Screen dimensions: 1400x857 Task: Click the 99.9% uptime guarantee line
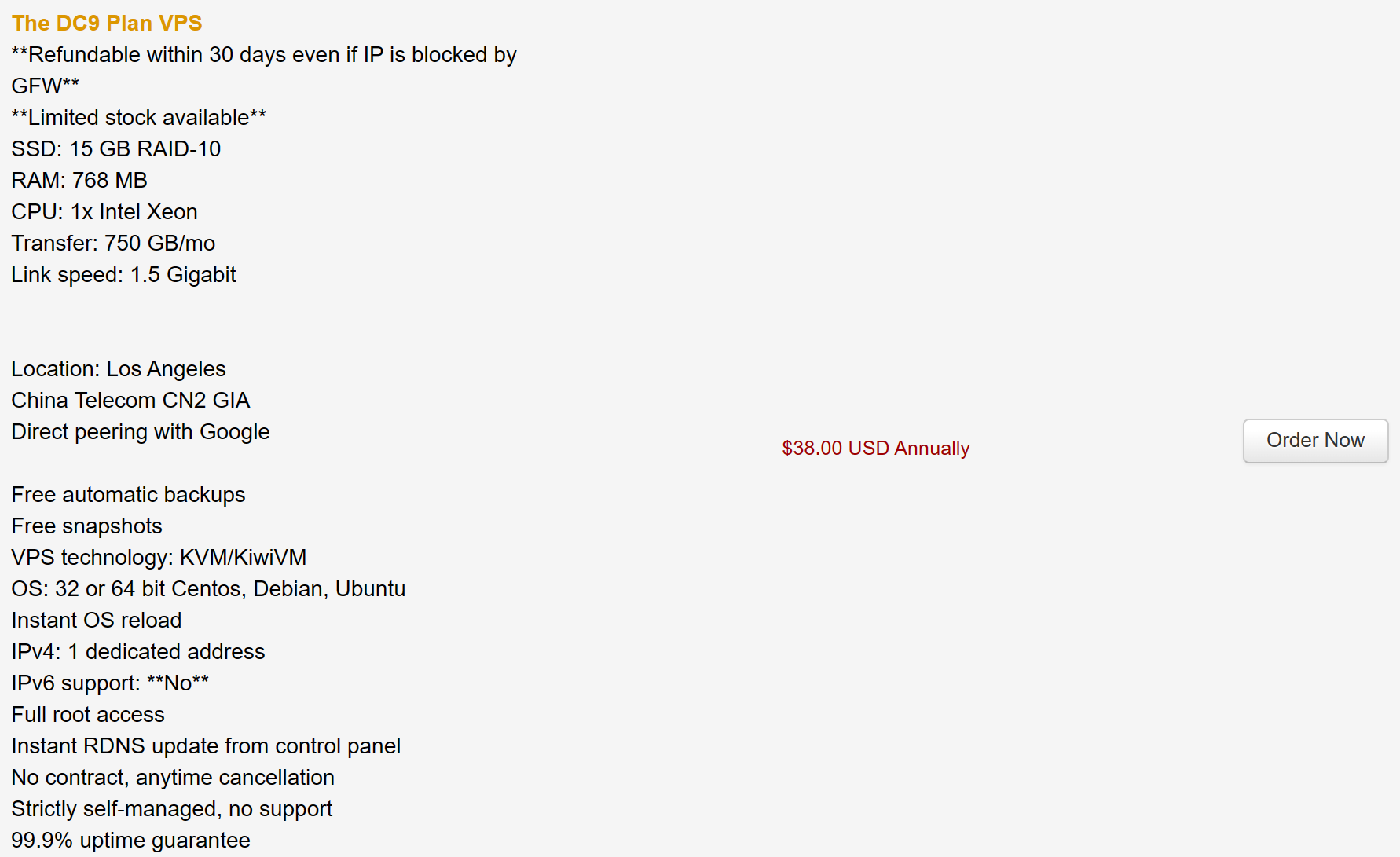click(x=130, y=841)
